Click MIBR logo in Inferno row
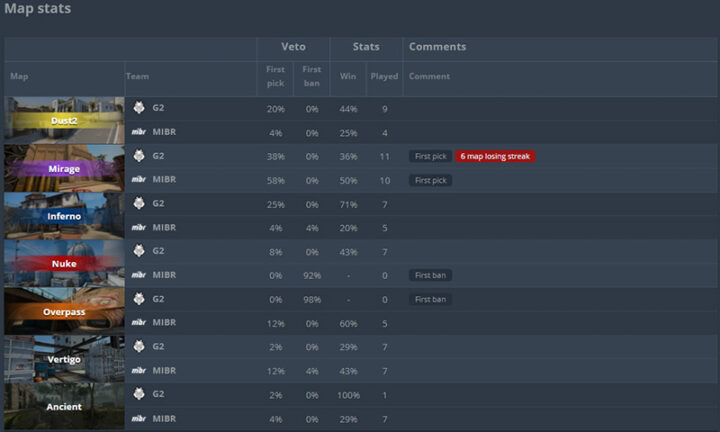The height and width of the screenshot is (432, 720). click(x=139, y=227)
